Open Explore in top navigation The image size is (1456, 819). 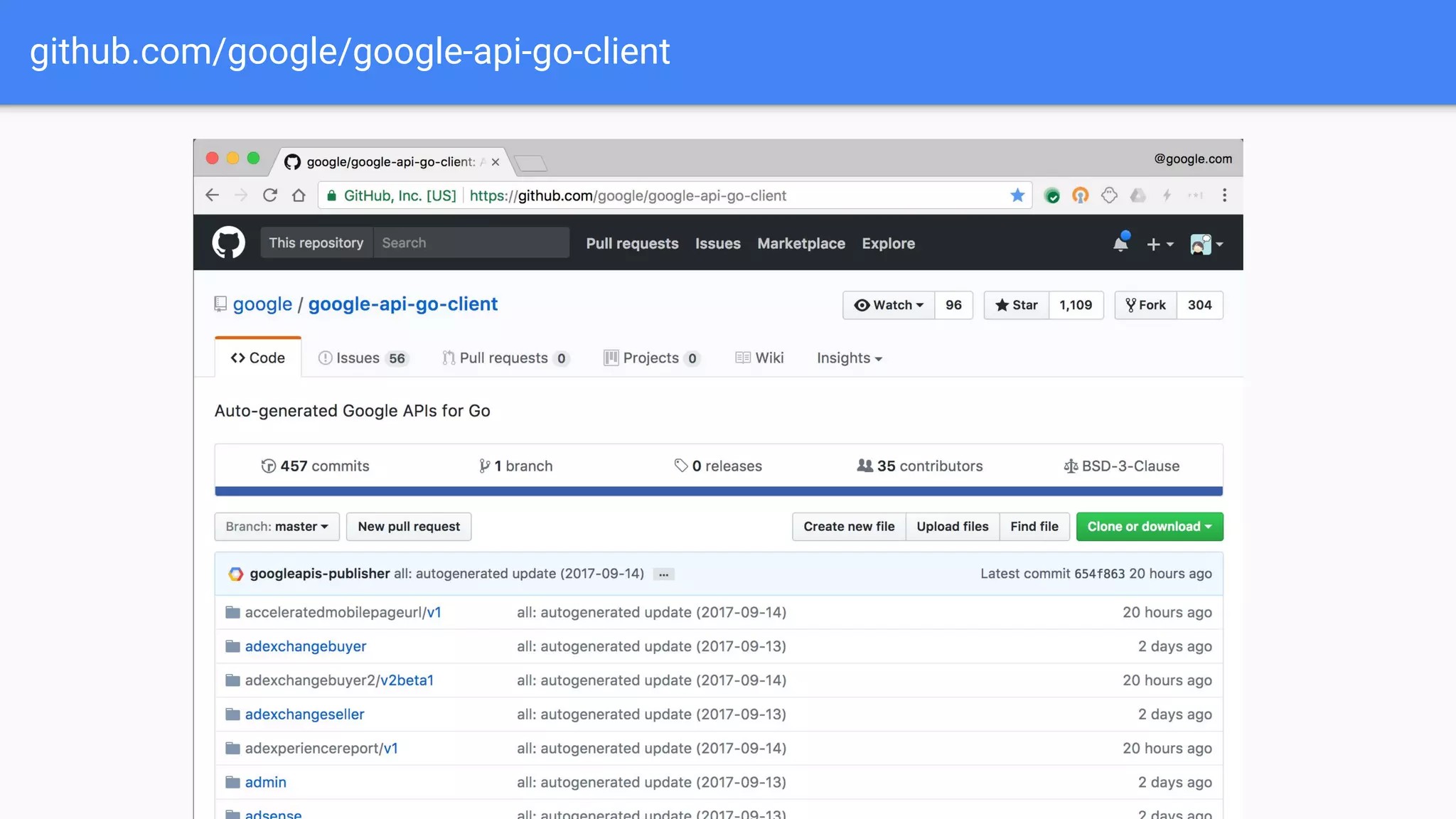click(889, 243)
